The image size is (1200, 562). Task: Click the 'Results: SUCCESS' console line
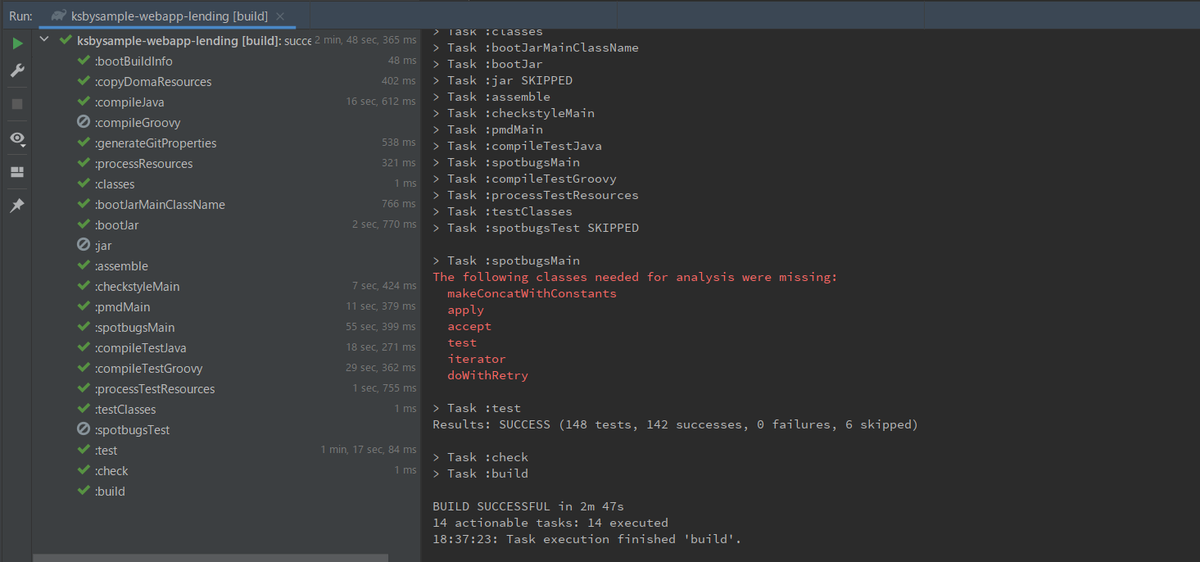pyautogui.click(x=675, y=424)
